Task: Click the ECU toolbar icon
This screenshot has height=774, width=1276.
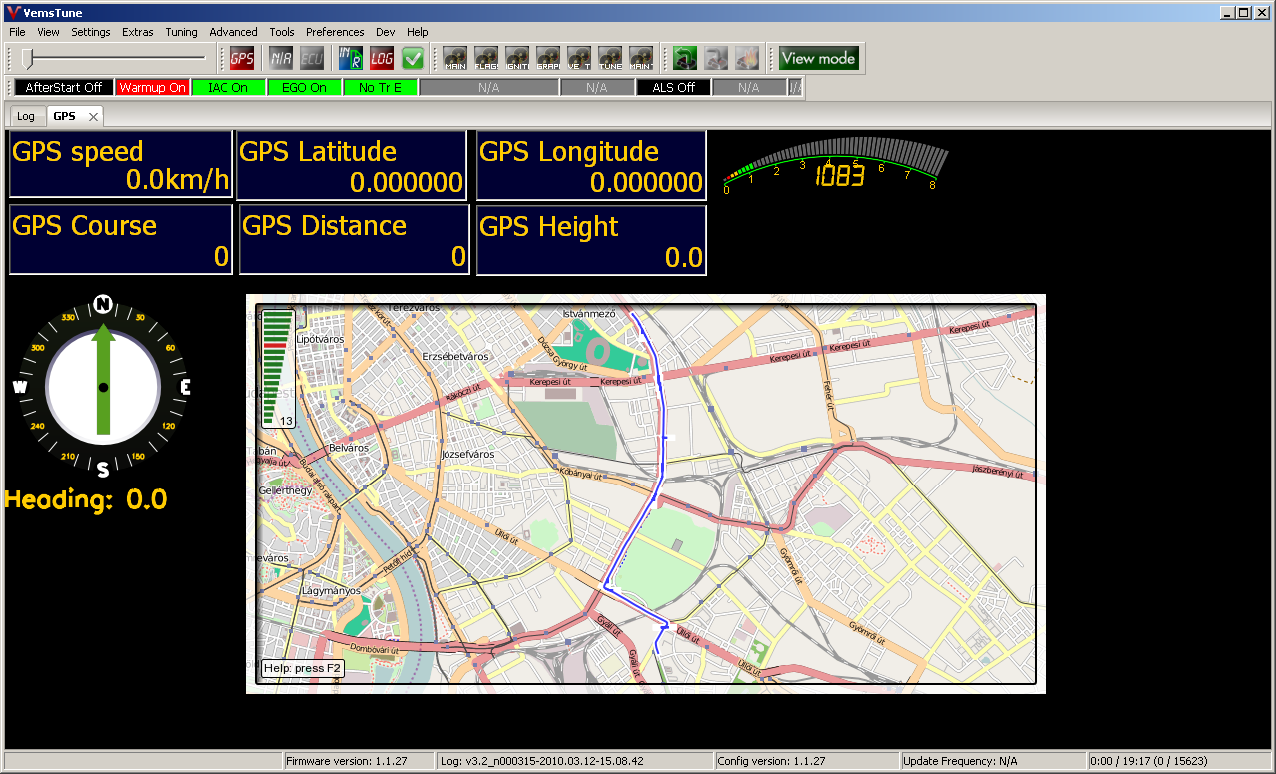Action: tap(312, 58)
